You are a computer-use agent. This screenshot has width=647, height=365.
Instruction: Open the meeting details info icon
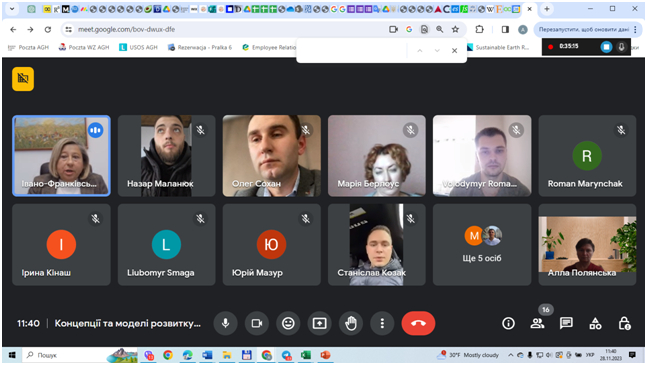point(508,323)
